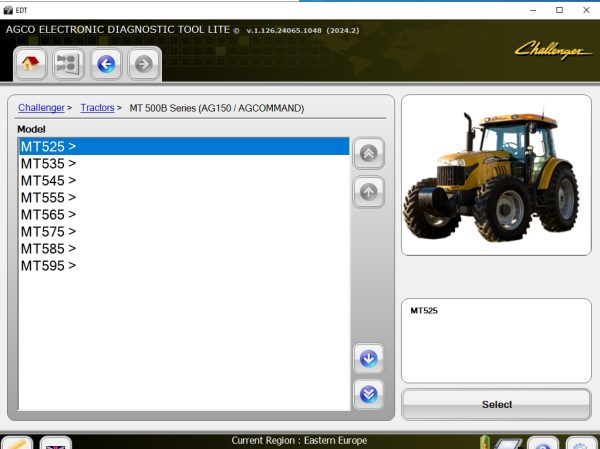The image size is (600, 449).
Task: Select model MT525 in list
Action: pos(184,146)
